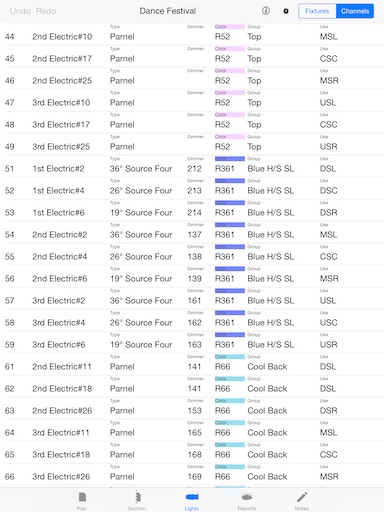The width and height of the screenshot is (384, 512).
Task: Change group Cool Back on channel 63
Action: point(267,411)
